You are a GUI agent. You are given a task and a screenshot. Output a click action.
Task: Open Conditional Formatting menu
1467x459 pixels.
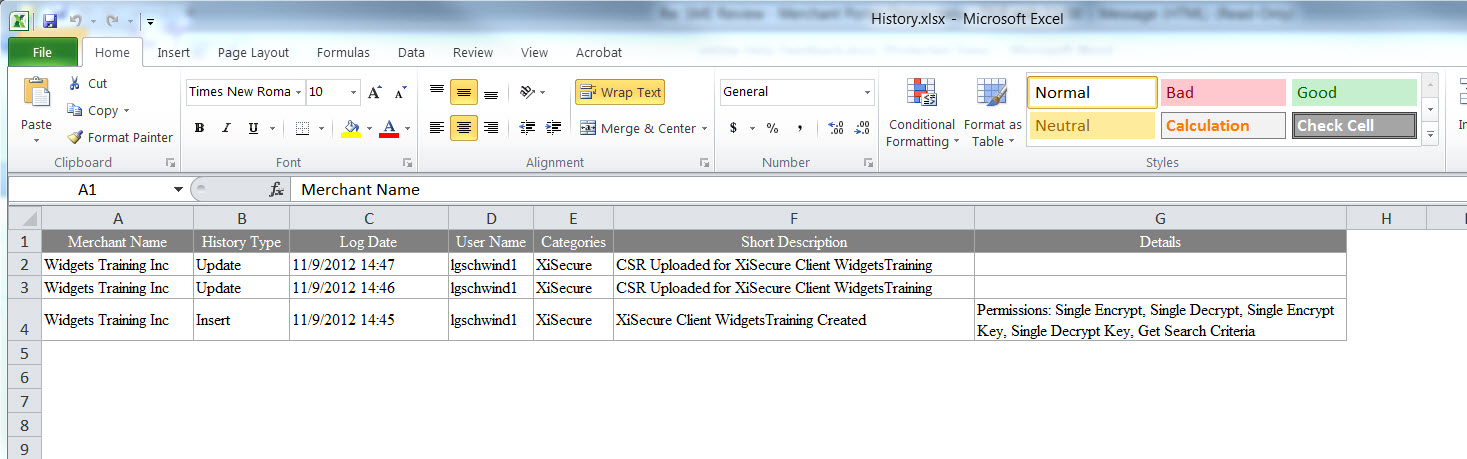pyautogui.click(x=921, y=115)
